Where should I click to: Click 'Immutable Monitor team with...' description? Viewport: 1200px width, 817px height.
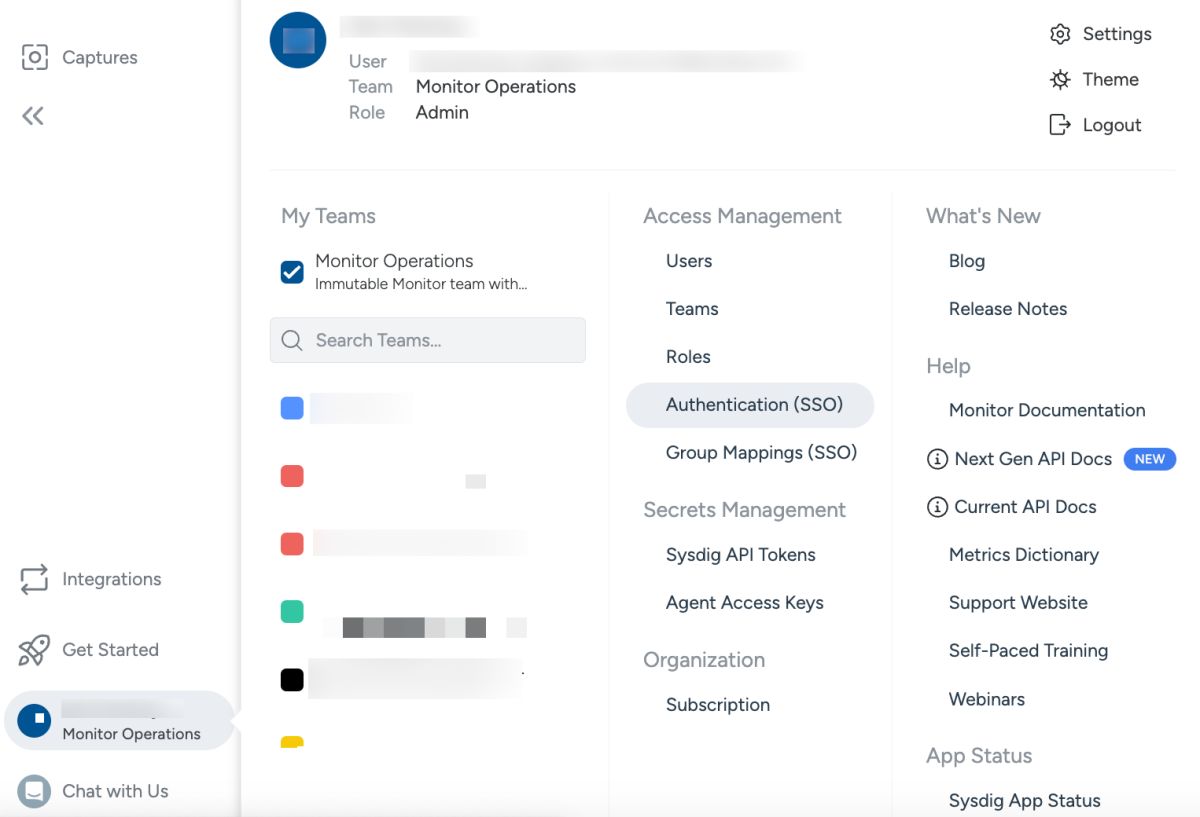421,284
